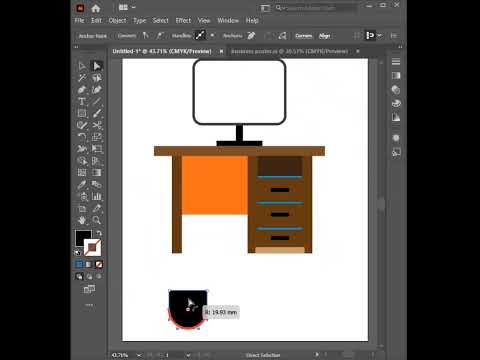Select the Type tool

[82, 102]
